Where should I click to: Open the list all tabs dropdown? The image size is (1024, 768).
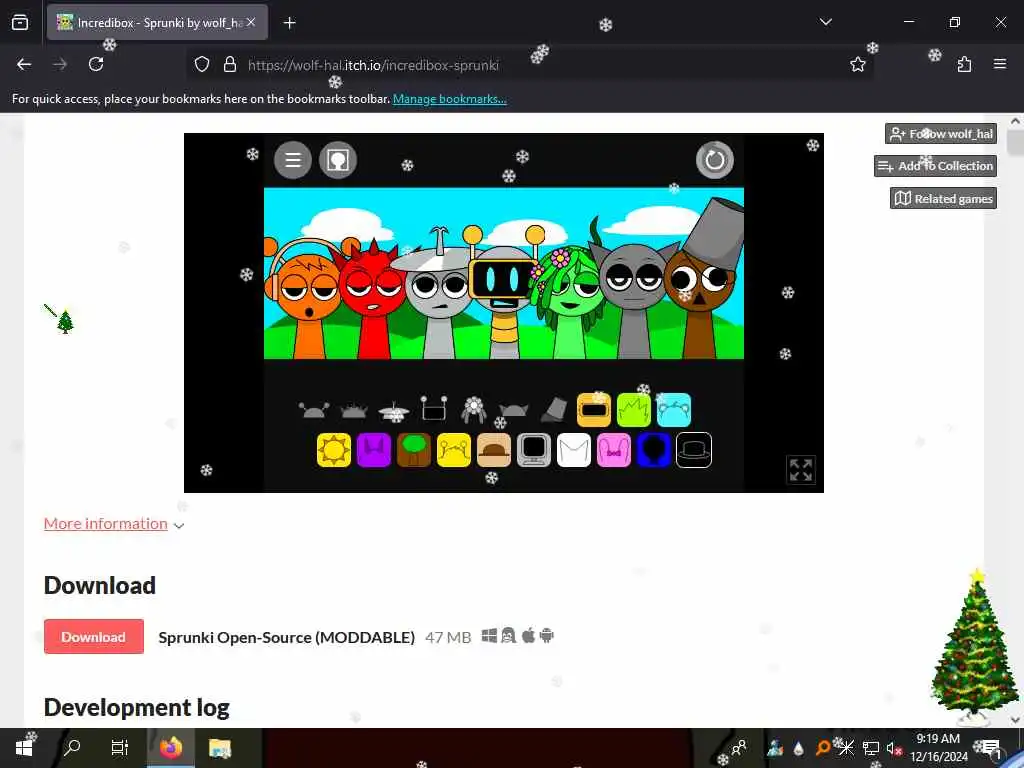pos(825,22)
